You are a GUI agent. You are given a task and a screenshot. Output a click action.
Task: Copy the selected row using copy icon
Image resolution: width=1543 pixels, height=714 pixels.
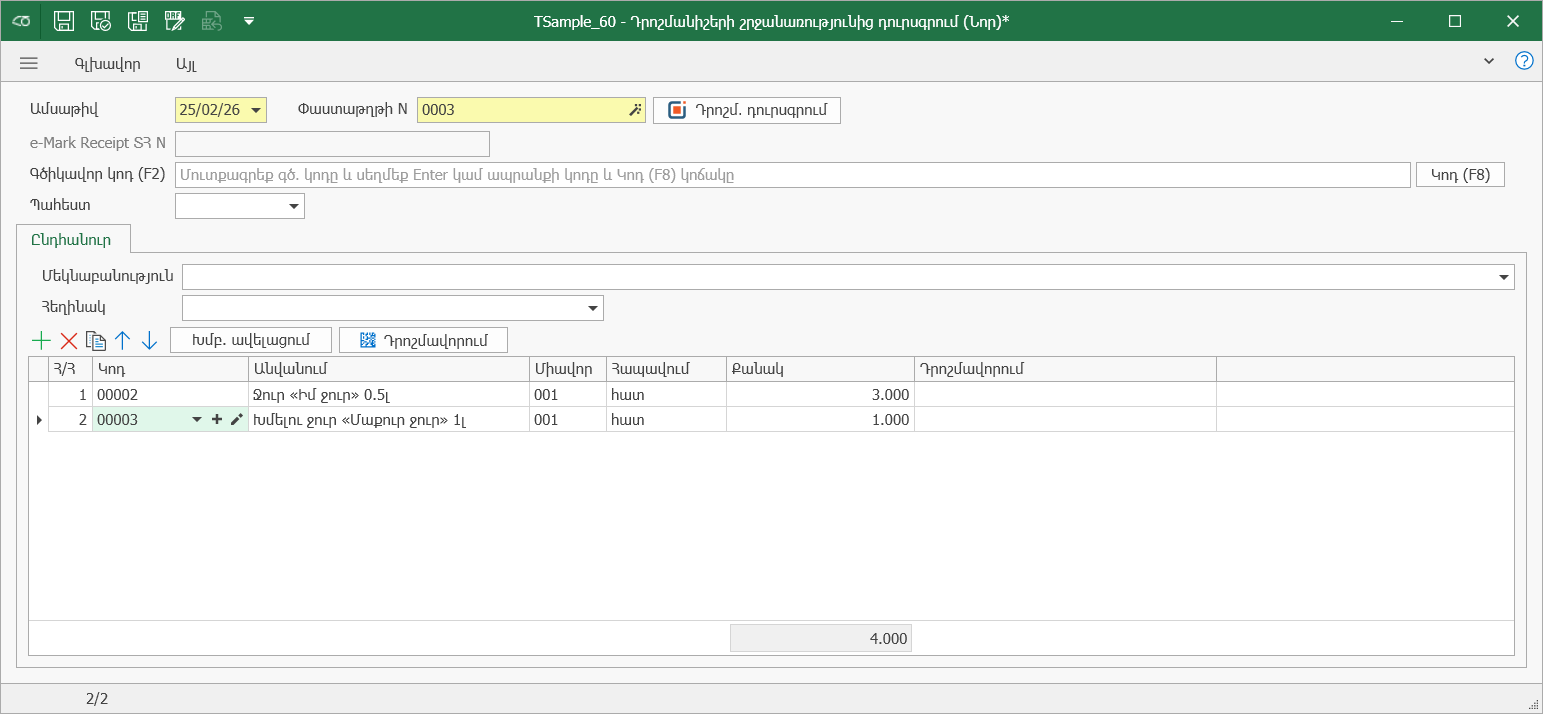point(96,341)
